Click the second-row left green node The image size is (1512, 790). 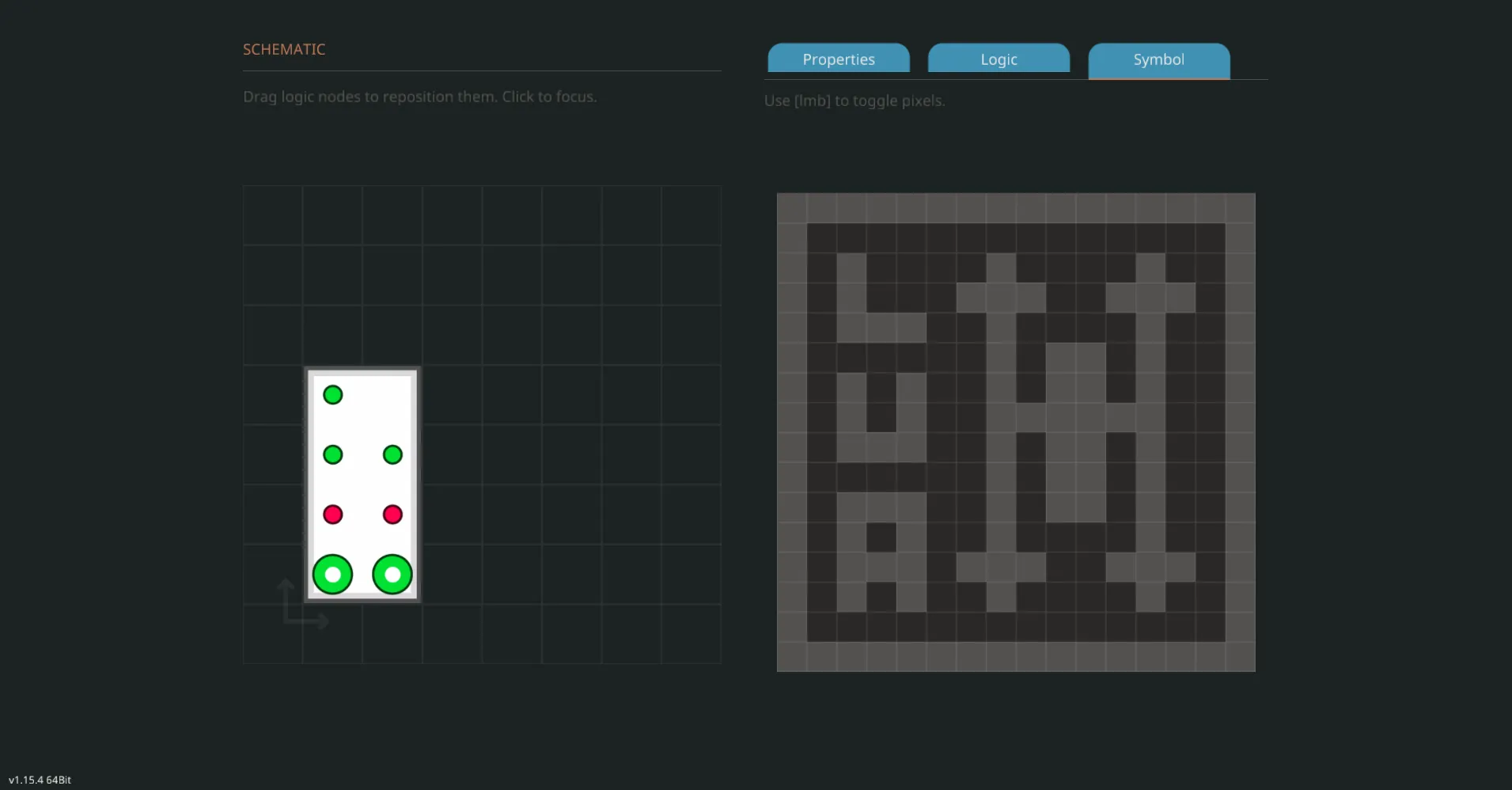click(333, 455)
